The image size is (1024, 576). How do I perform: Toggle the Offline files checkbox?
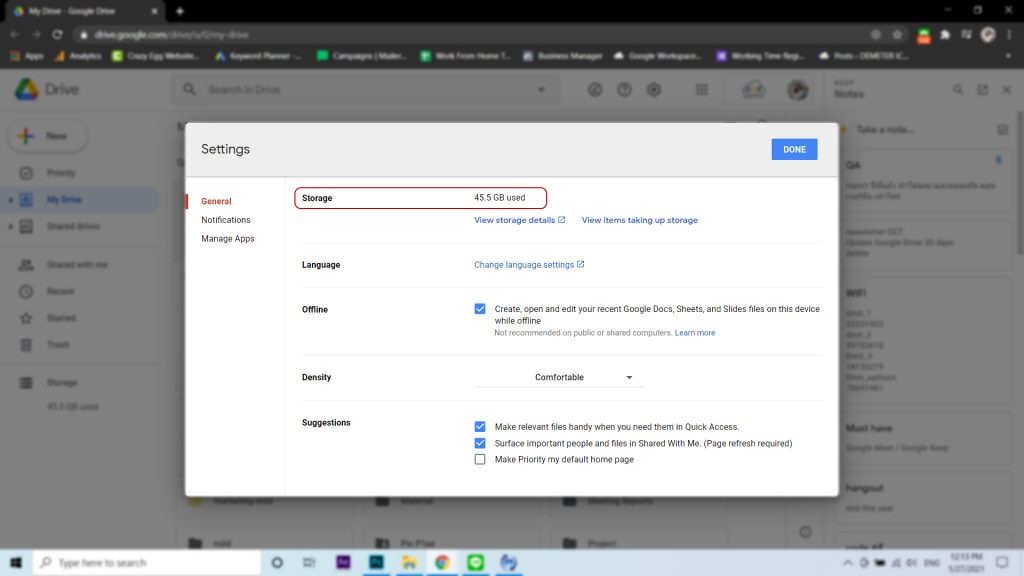(x=480, y=309)
